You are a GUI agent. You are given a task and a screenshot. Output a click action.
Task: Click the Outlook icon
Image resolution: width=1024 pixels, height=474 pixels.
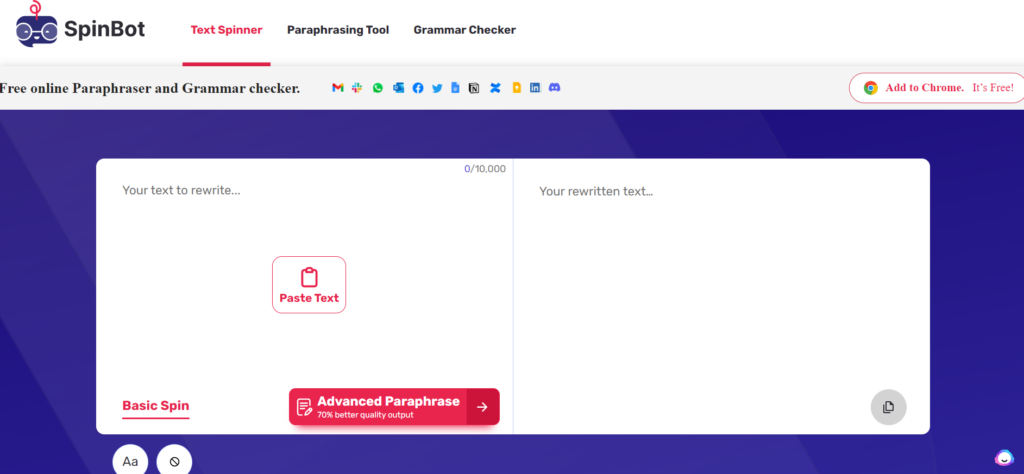coord(398,88)
